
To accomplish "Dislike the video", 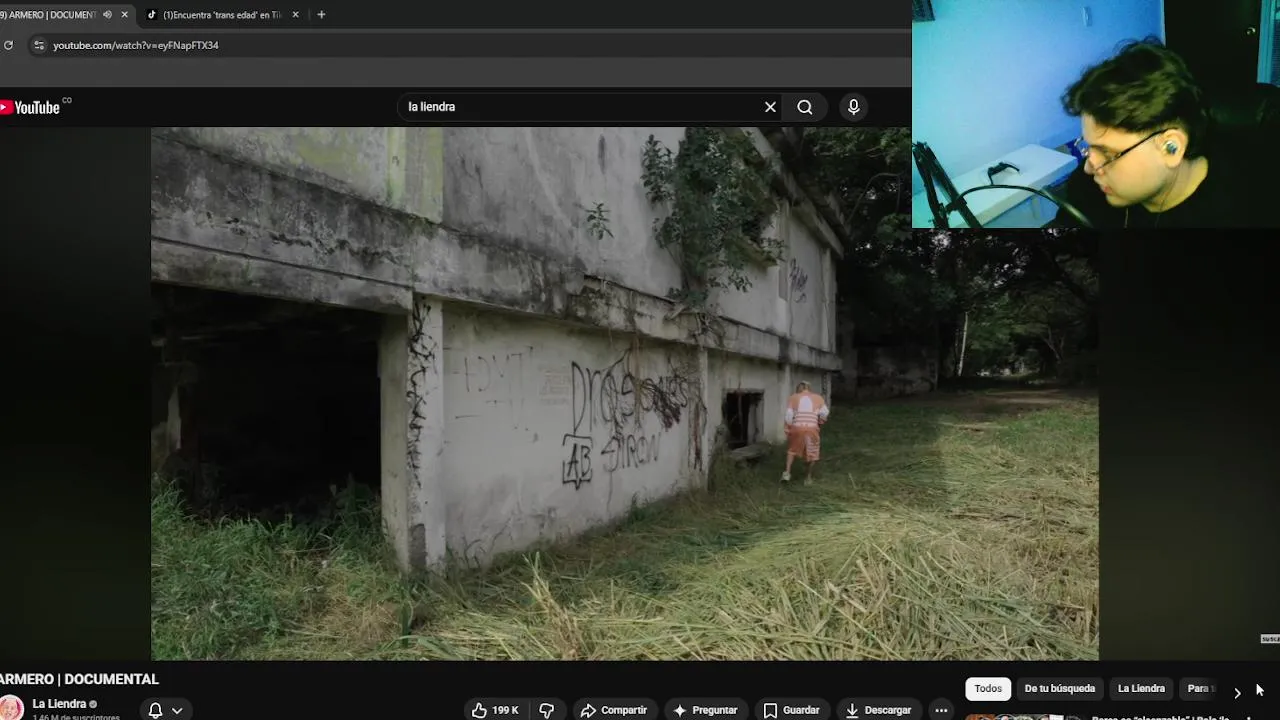I will pyautogui.click(x=547, y=710).
